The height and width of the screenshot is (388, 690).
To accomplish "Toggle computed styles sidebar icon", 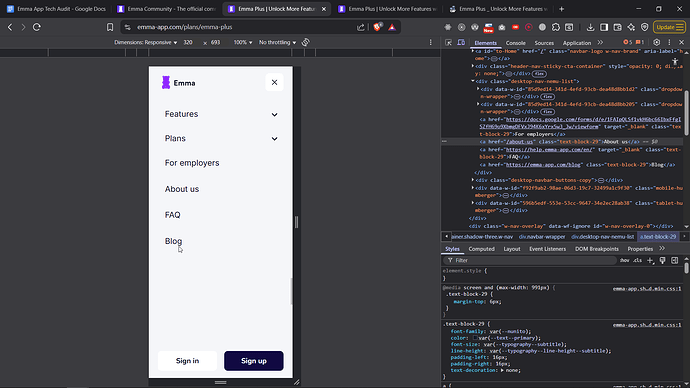I will tap(675, 260).
